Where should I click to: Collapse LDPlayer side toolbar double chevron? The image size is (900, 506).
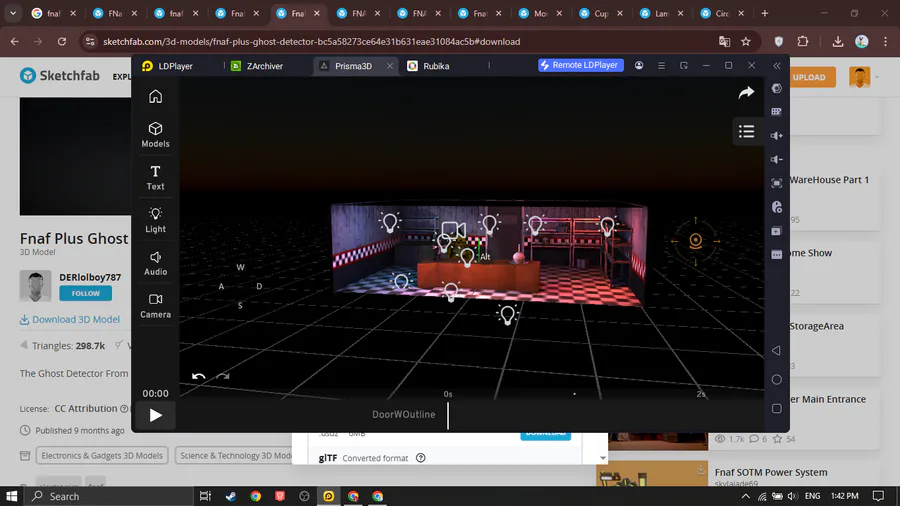click(x=777, y=65)
